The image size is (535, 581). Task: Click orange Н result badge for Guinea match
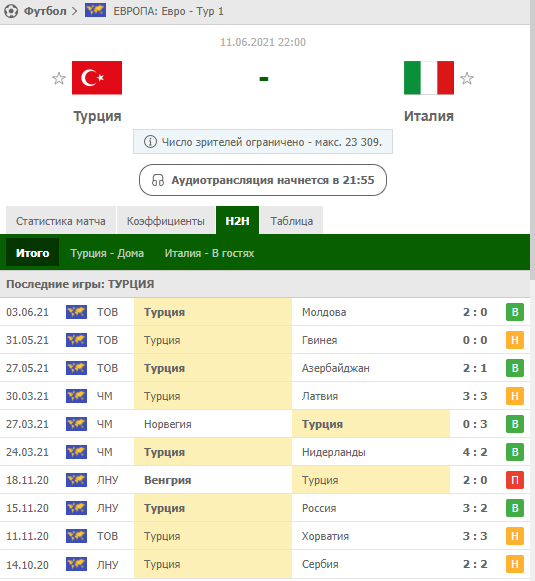(x=515, y=340)
